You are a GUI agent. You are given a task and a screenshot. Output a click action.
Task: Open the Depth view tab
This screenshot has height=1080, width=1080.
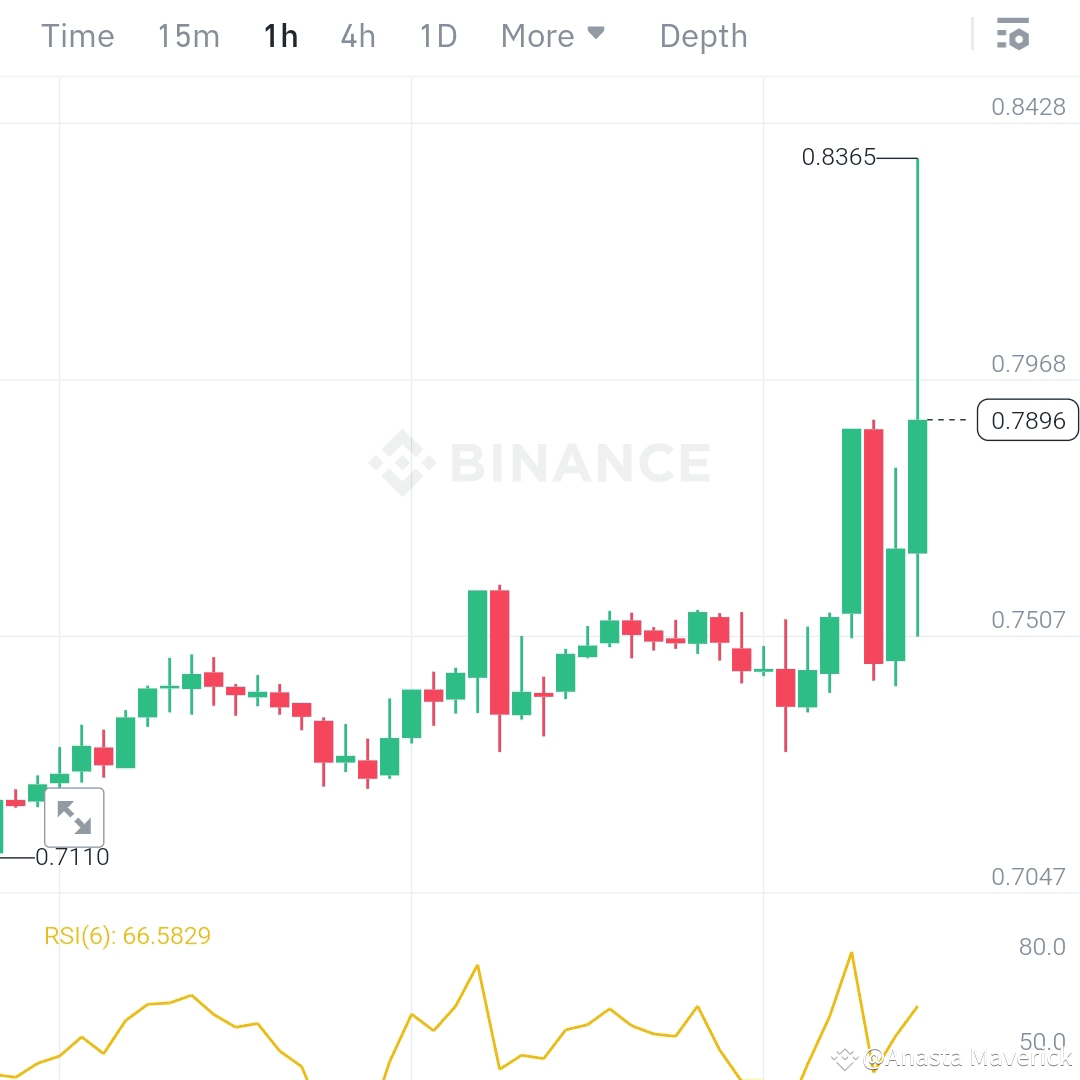tap(703, 35)
